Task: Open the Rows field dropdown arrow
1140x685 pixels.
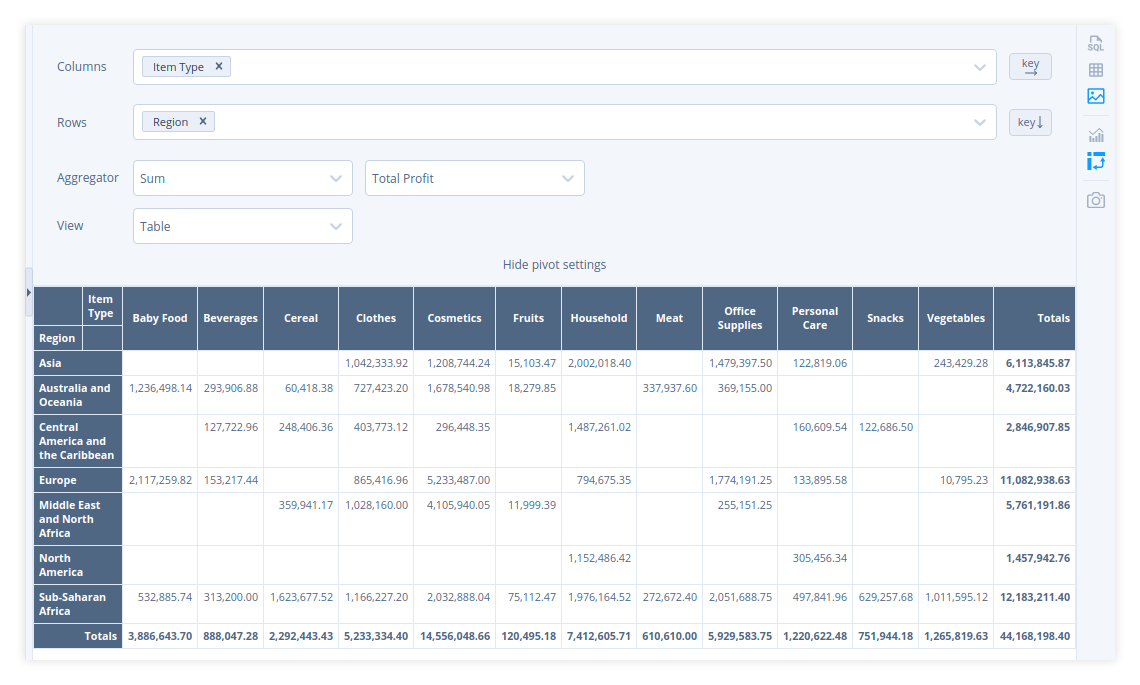Action: pyautogui.click(x=980, y=123)
